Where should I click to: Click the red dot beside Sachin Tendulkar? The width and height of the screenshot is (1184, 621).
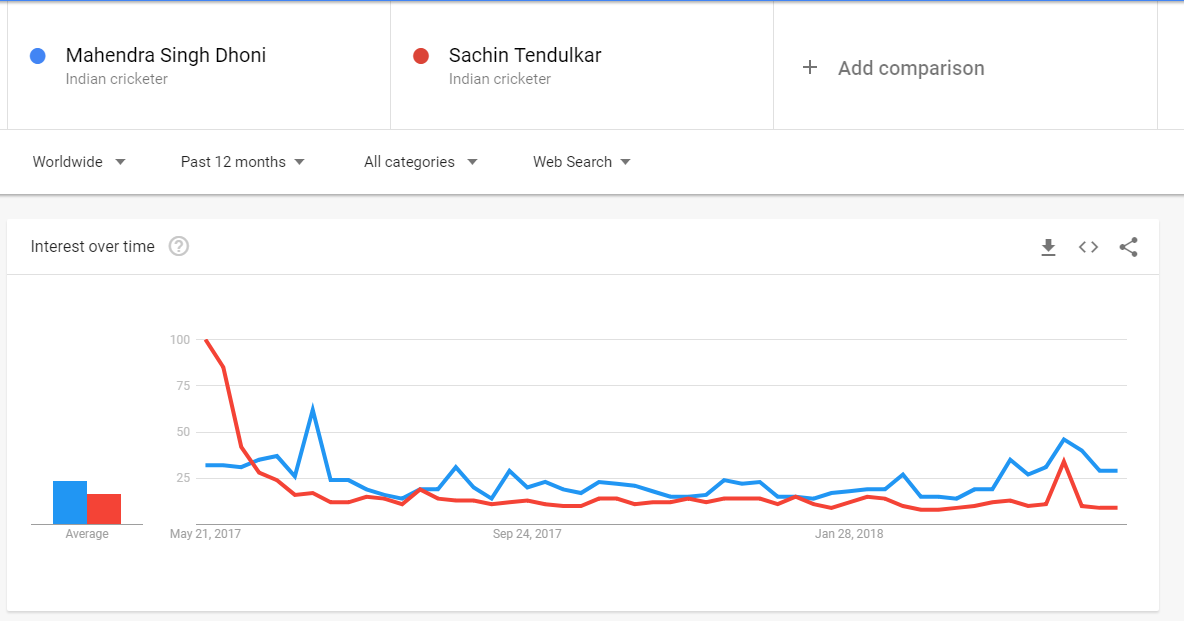(421, 56)
